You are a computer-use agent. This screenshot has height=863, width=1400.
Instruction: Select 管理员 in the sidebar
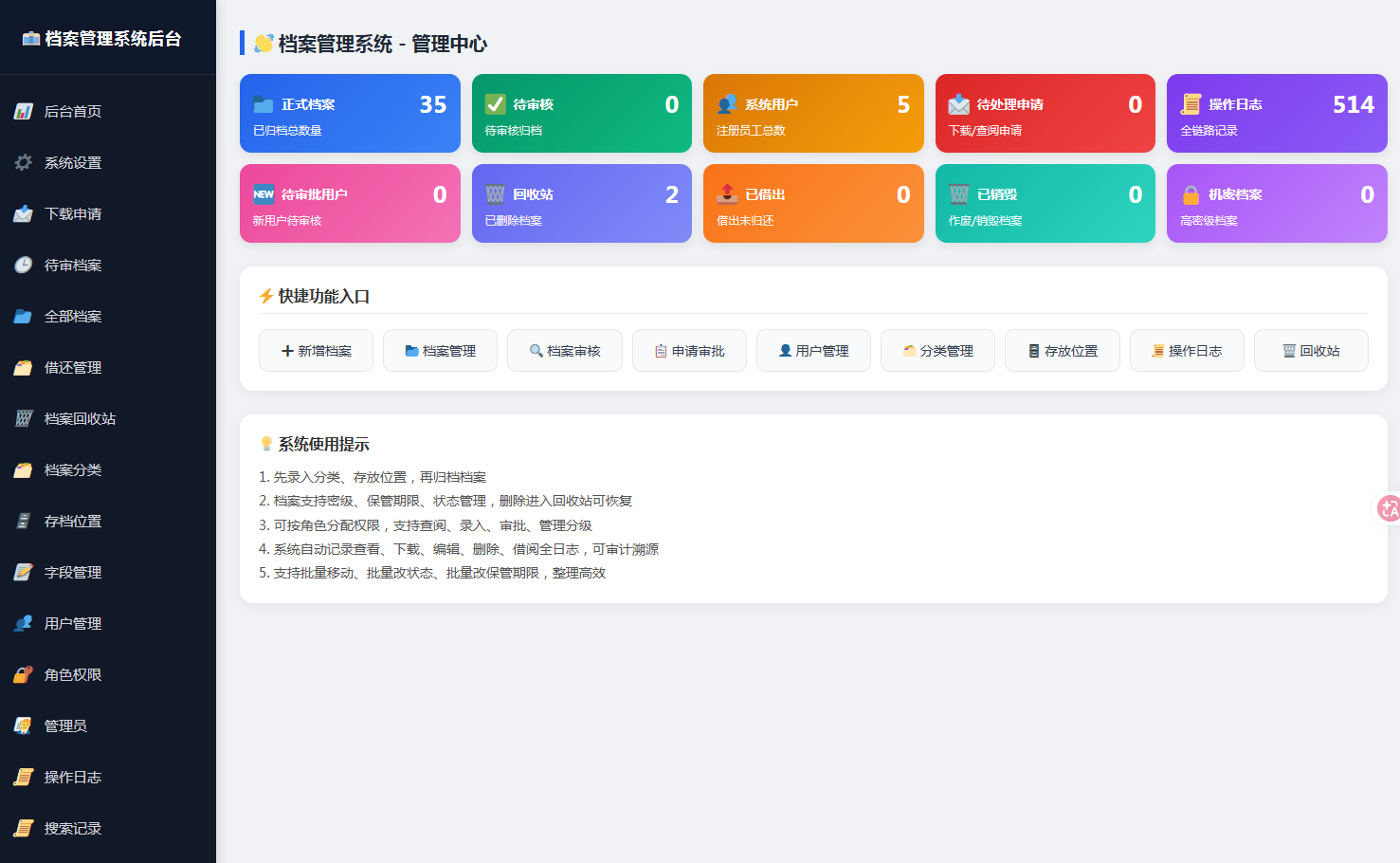pos(108,725)
